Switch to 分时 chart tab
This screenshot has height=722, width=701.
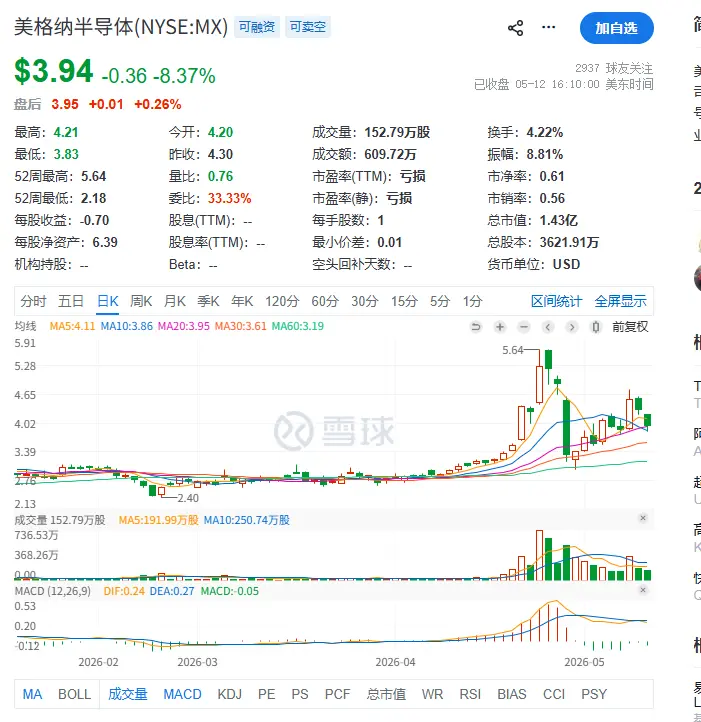(x=33, y=301)
